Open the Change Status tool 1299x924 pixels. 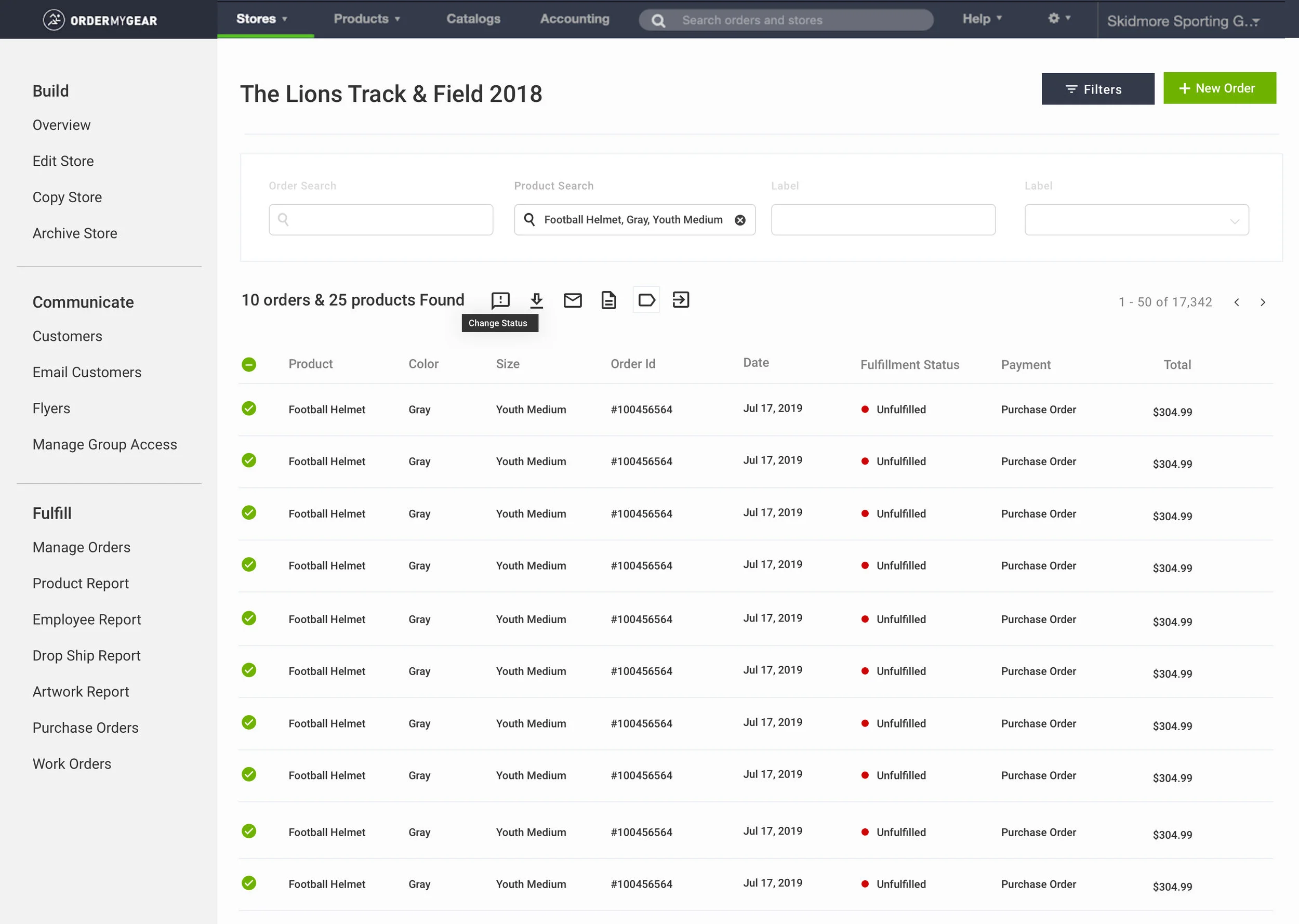(500, 300)
